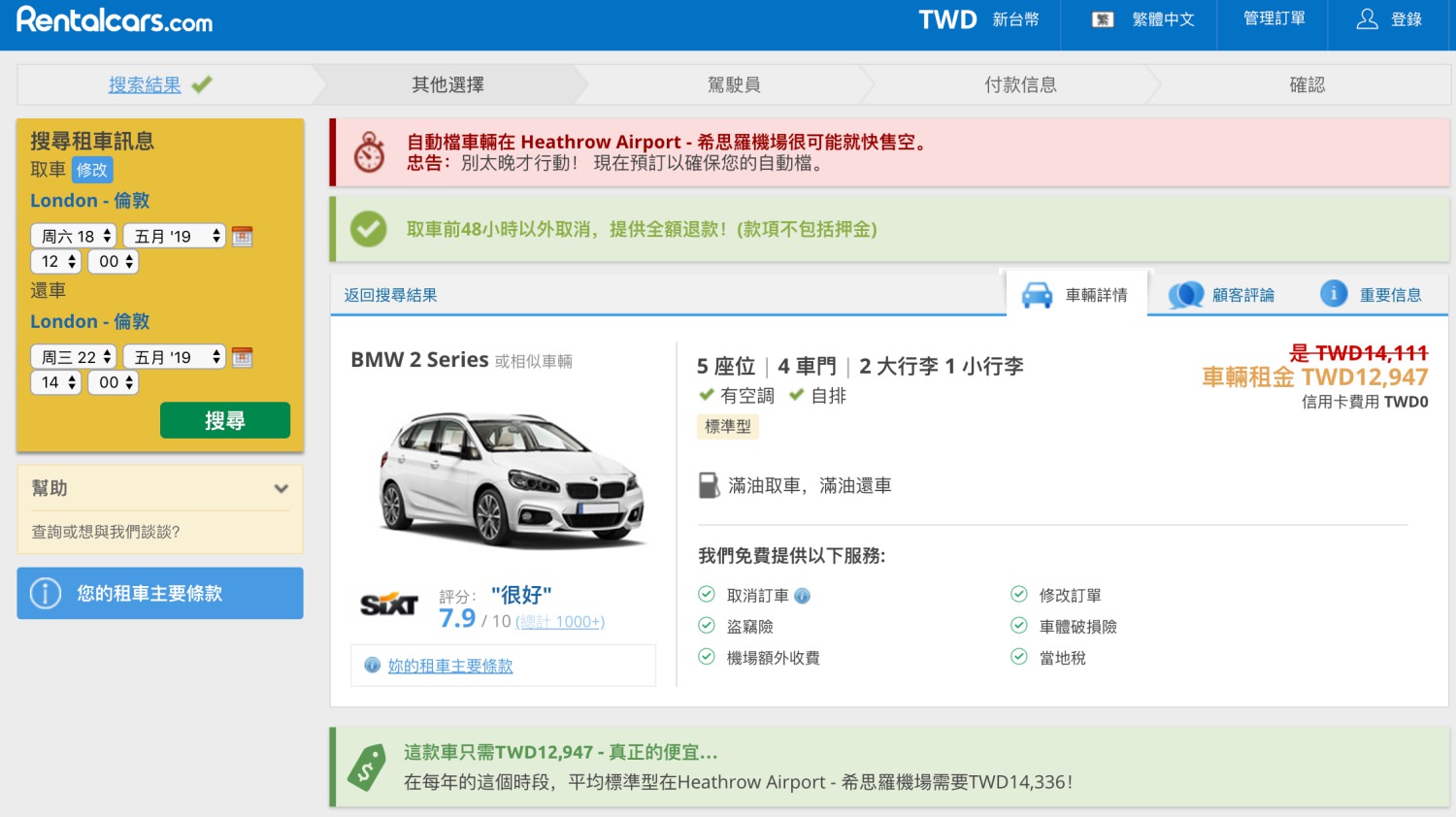
Task: Click the 滿油取車,滿油還車 fuel policy text
Action: tap(810, 485)
